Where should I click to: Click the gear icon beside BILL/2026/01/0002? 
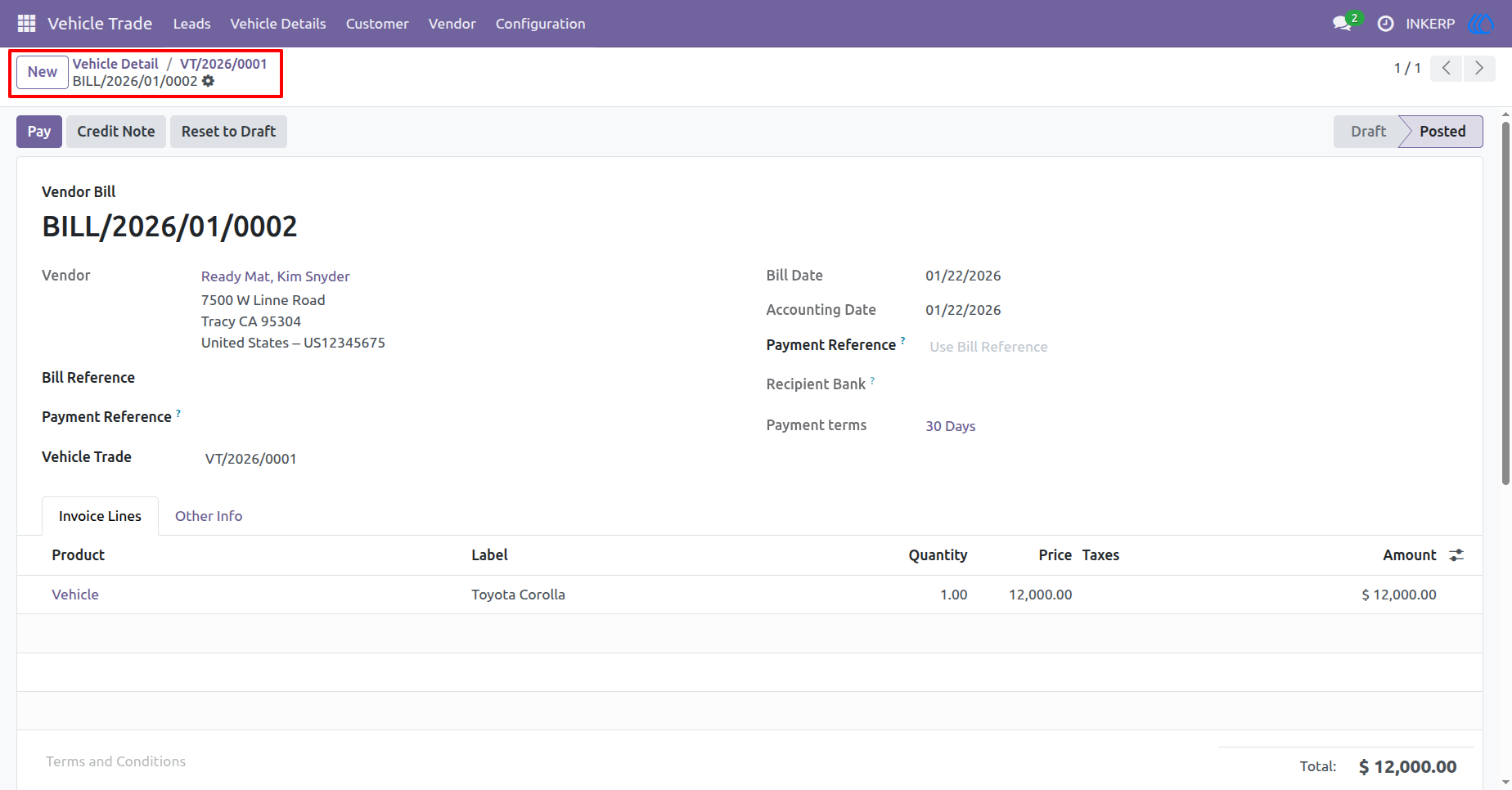coord(209,81)
